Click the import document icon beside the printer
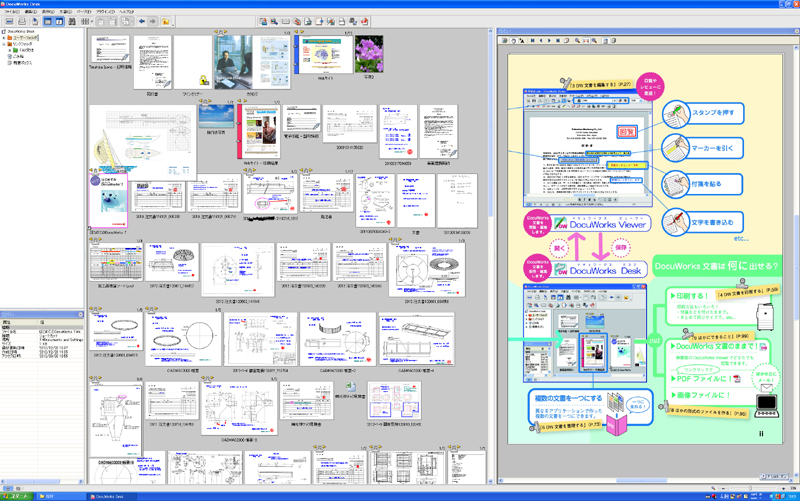Viewport: 800px width, 501px height. [35, 21]
